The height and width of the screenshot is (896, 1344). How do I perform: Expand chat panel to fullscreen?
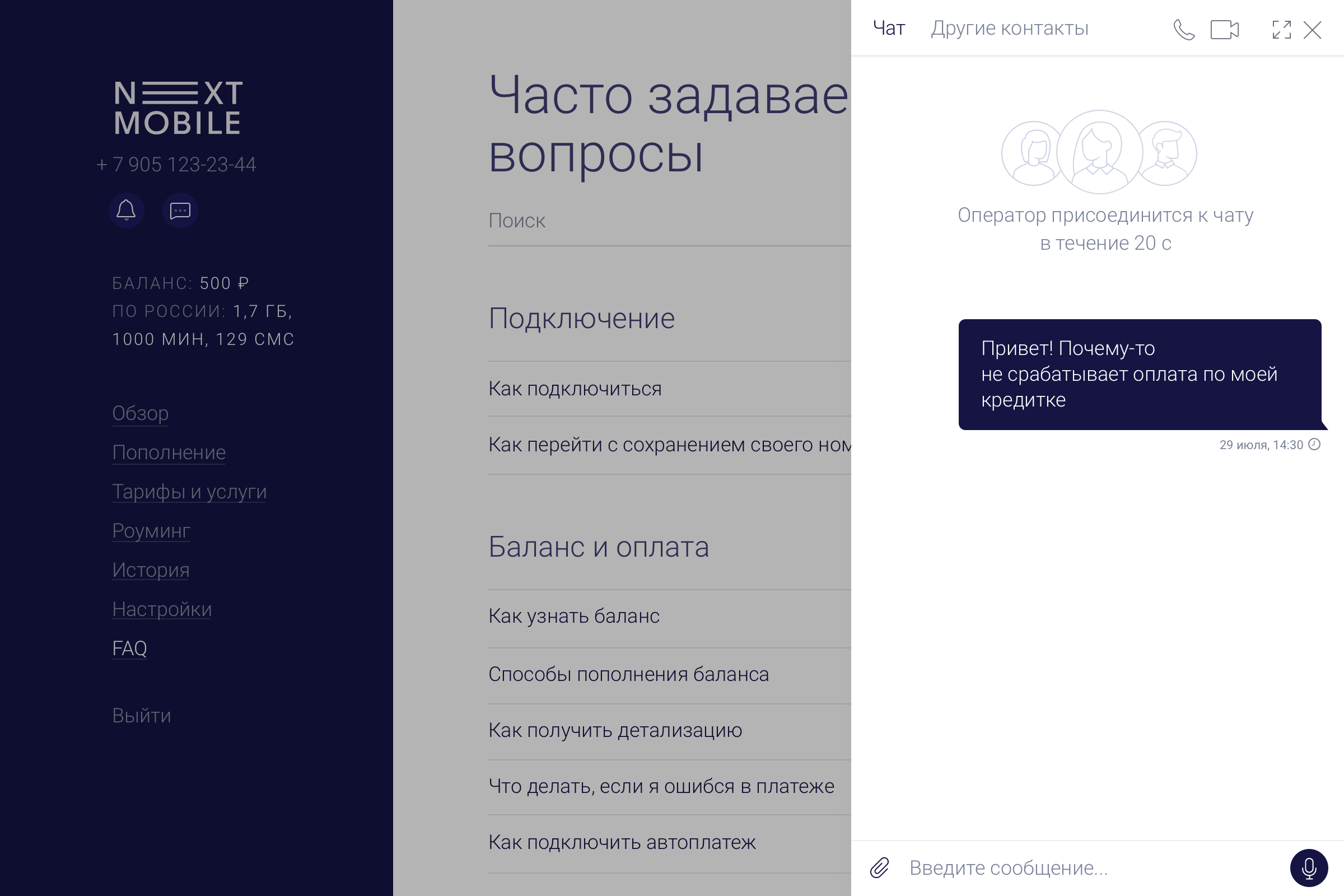tap(1281, 29)
